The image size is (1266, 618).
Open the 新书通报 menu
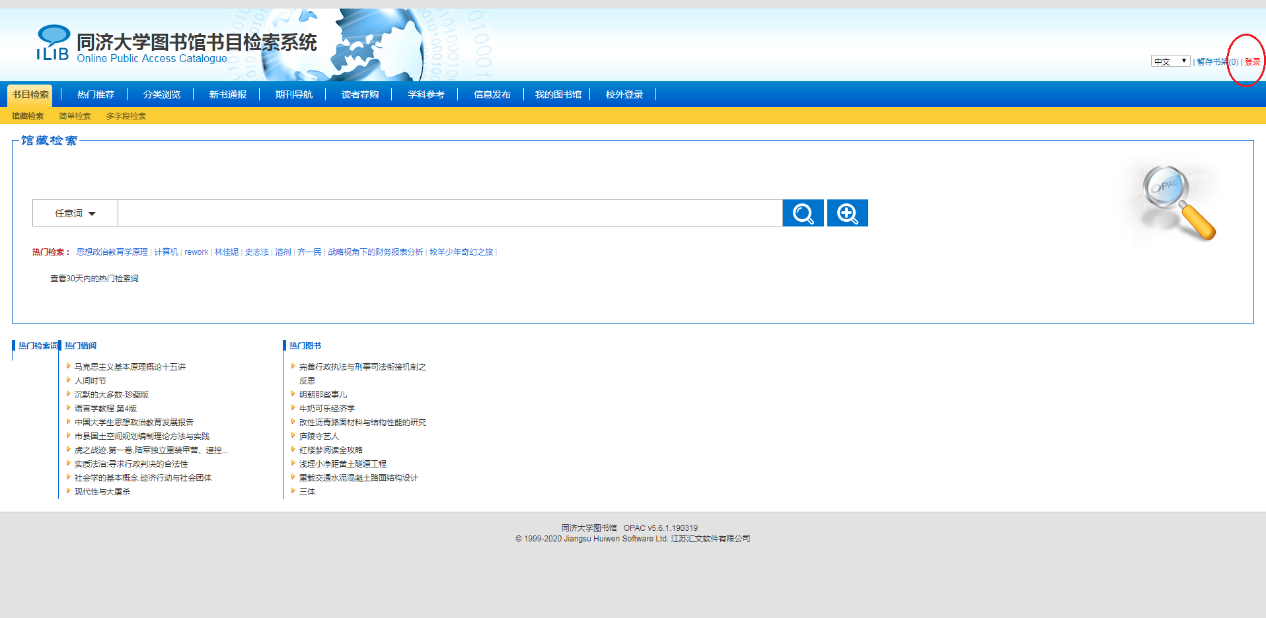pos(227,94)
